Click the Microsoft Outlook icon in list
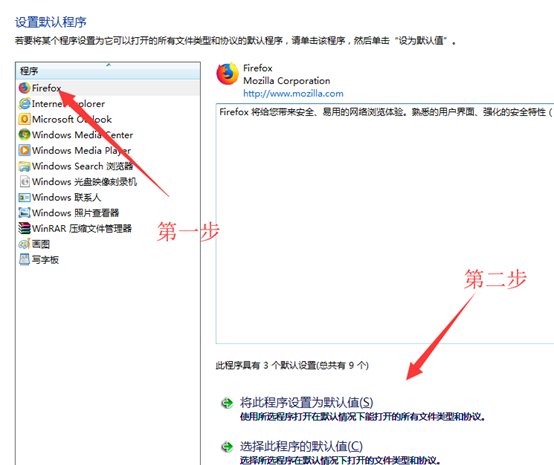Image resolution: width=554 pixels, height=465 pixels. click(24, 119)
